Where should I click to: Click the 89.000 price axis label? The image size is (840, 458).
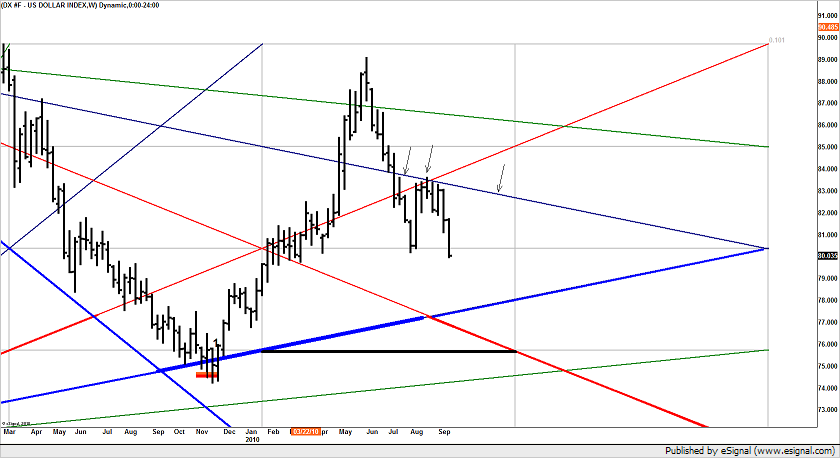coord(827,59)
